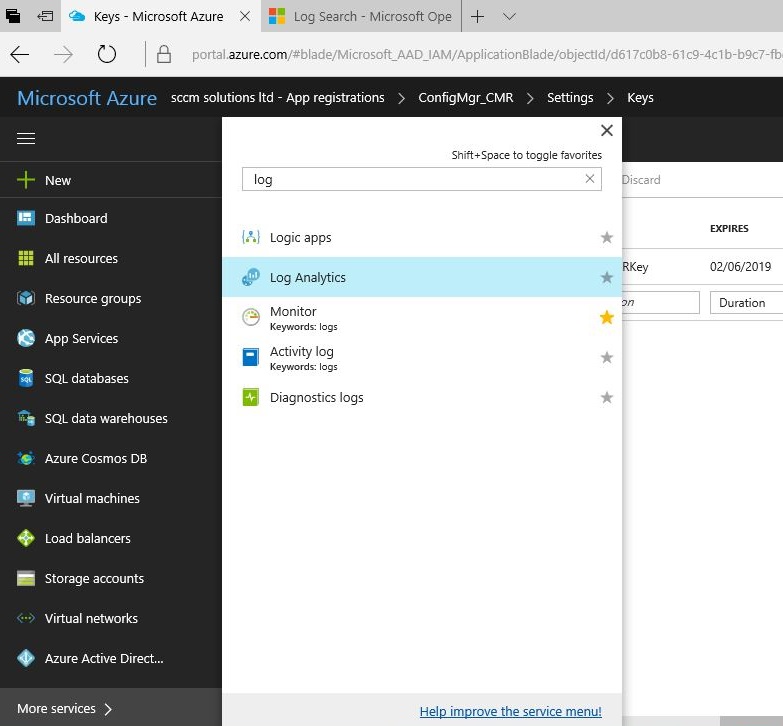Viewport: 783px width, 726px height.
Task: Click the Activity log book icon
Action: pyautogui.click(x=251, y=358)
